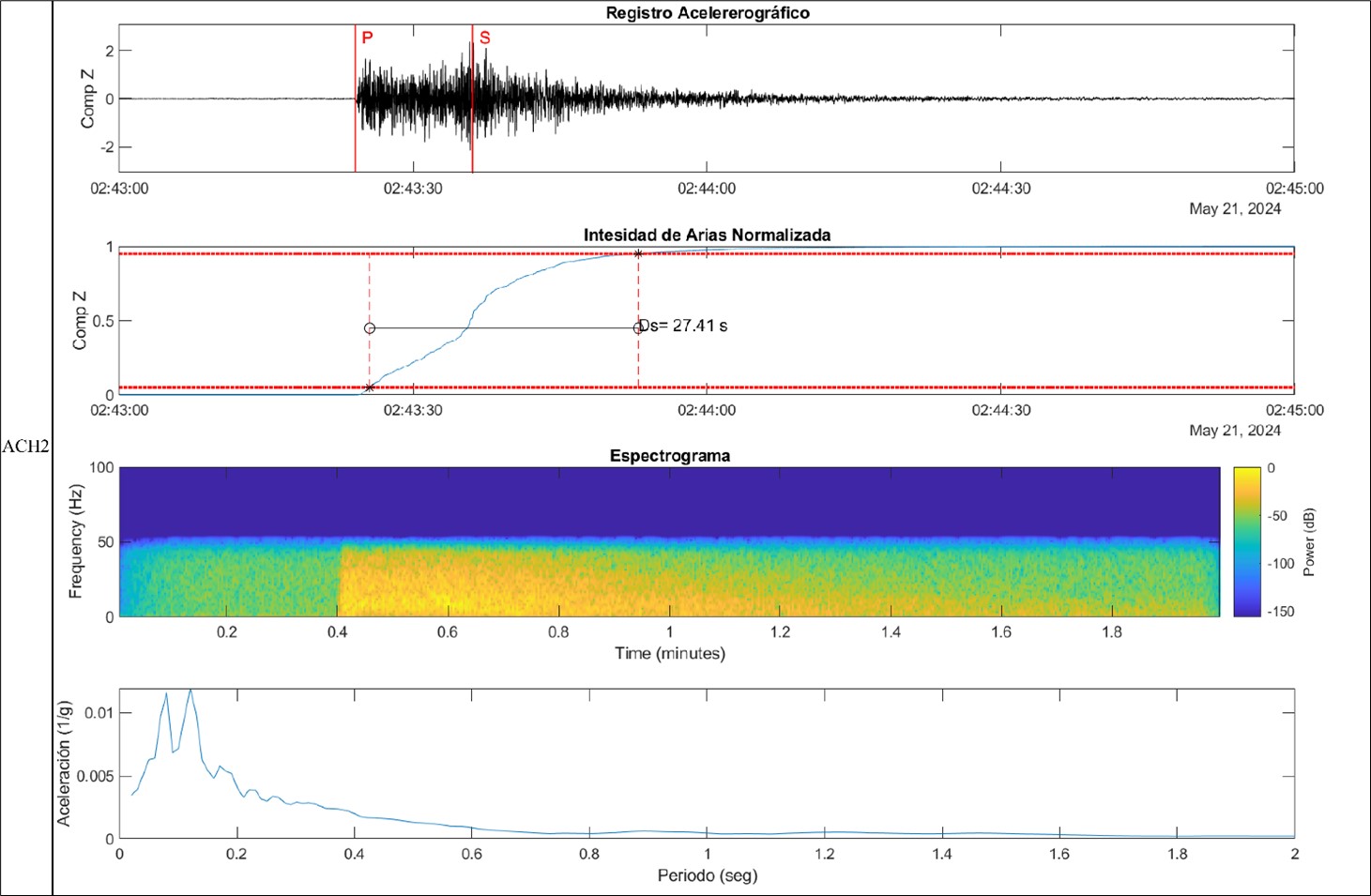Viewport: 1371px width, 896px height.
Task: Click the '0.4' tick on the spectrogram time axis
Action: pos(338,631)
